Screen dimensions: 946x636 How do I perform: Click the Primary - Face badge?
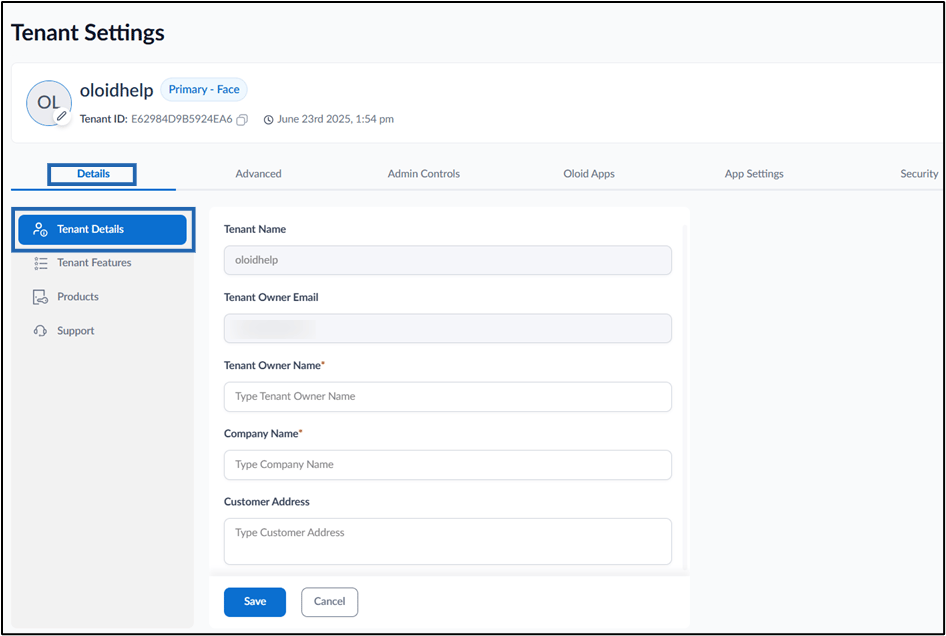[x=204, y=89]
